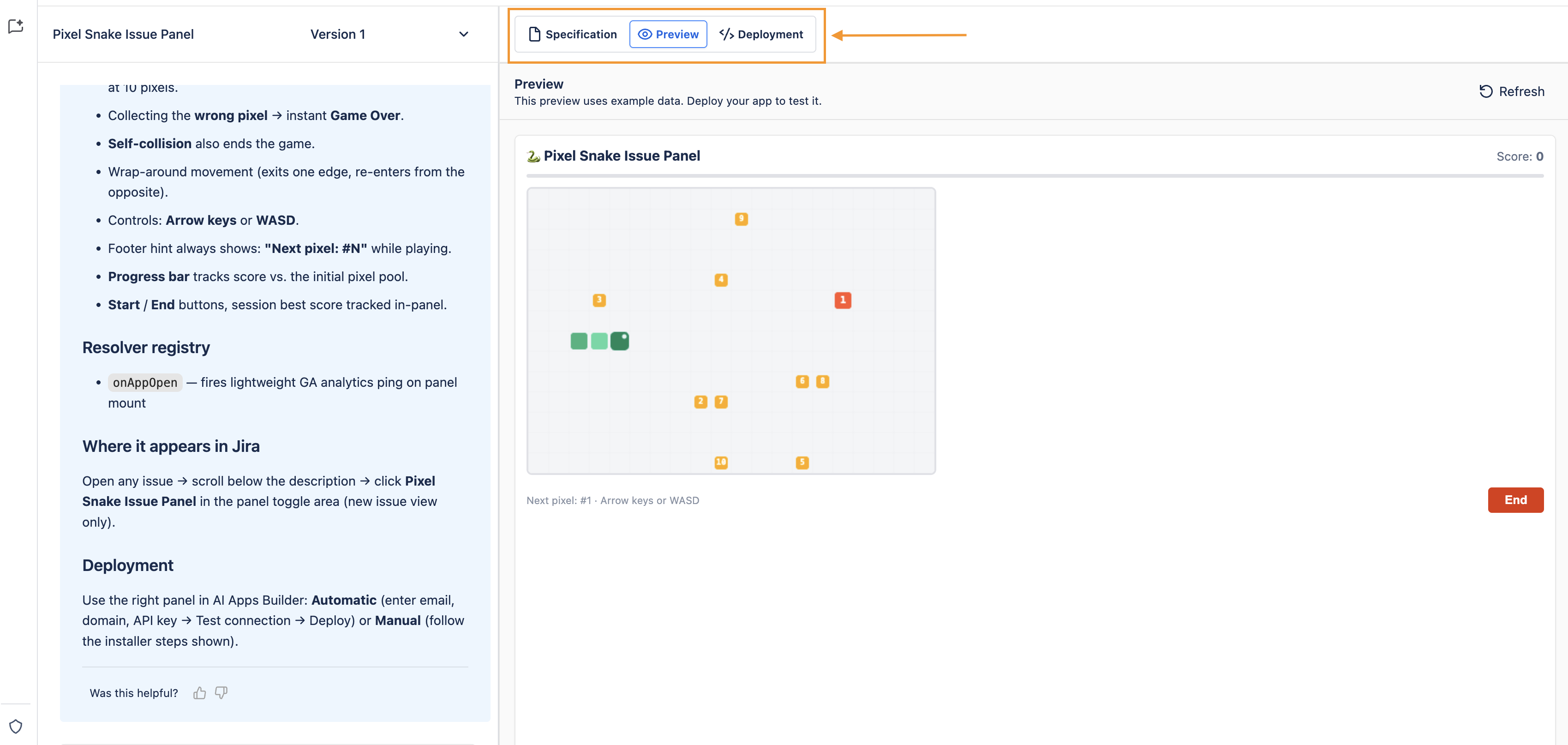Click the thumbs up feedback icon
Viewport: 1568px width, 745px height.
[200, 693]
